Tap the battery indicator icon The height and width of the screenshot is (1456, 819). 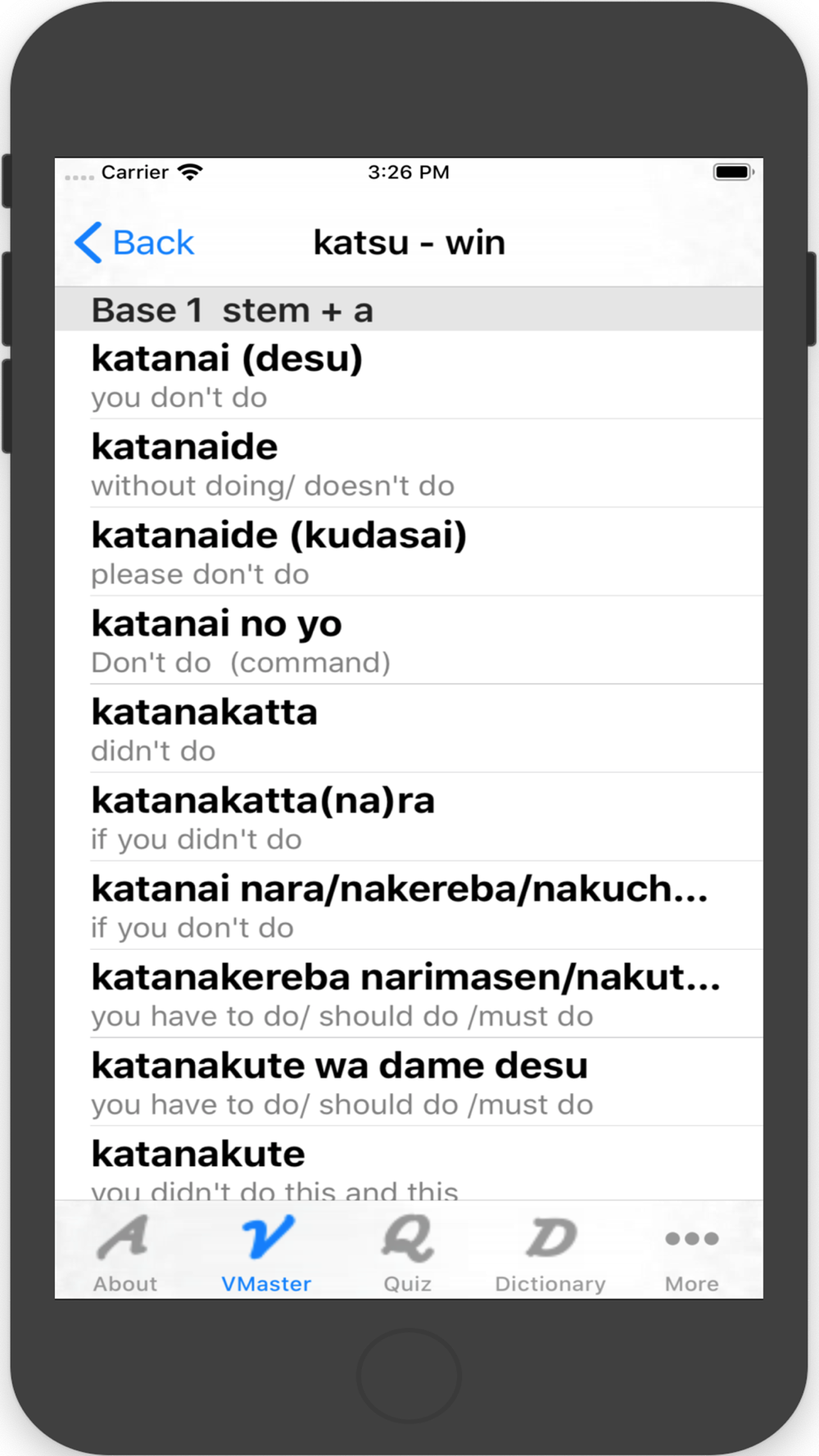click(x=733, y=172)
